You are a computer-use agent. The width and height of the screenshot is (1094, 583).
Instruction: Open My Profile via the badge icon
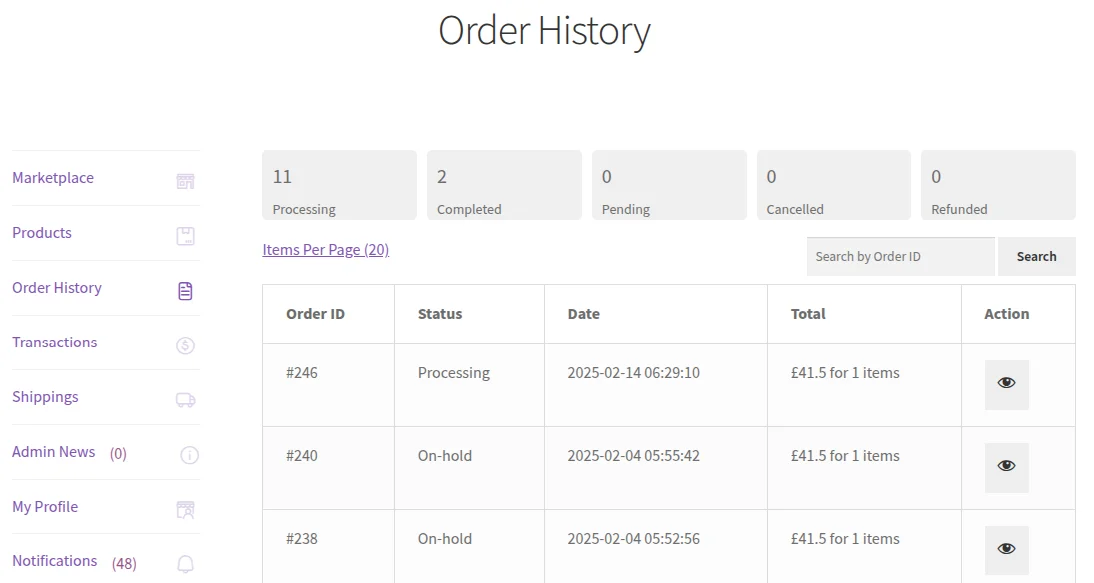point(185,507)
